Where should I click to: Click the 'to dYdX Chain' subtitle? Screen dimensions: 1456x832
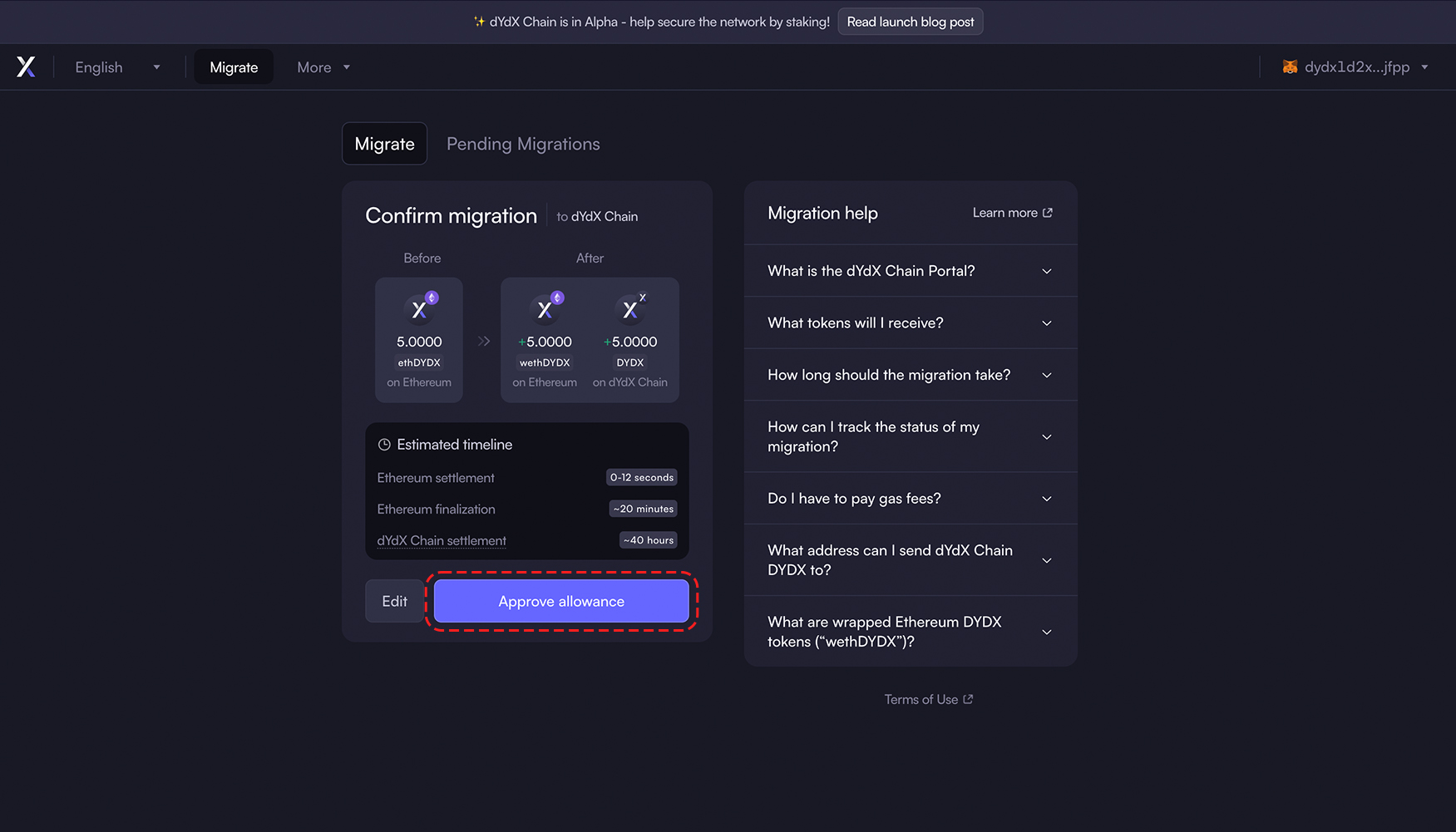597,217
